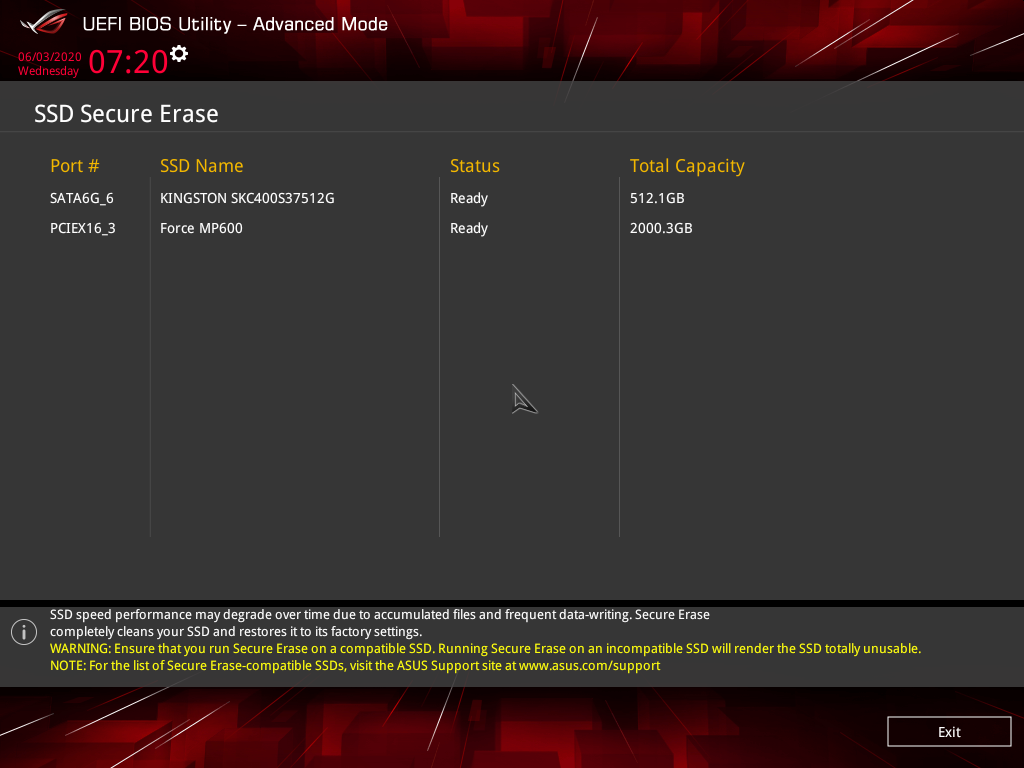Click the information icon near the notice

tap(23, 631)
